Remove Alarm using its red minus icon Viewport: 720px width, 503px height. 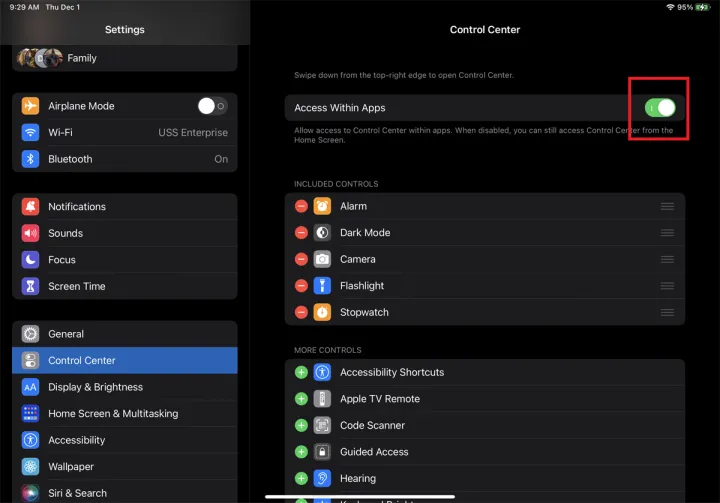[x=301, y=206]
